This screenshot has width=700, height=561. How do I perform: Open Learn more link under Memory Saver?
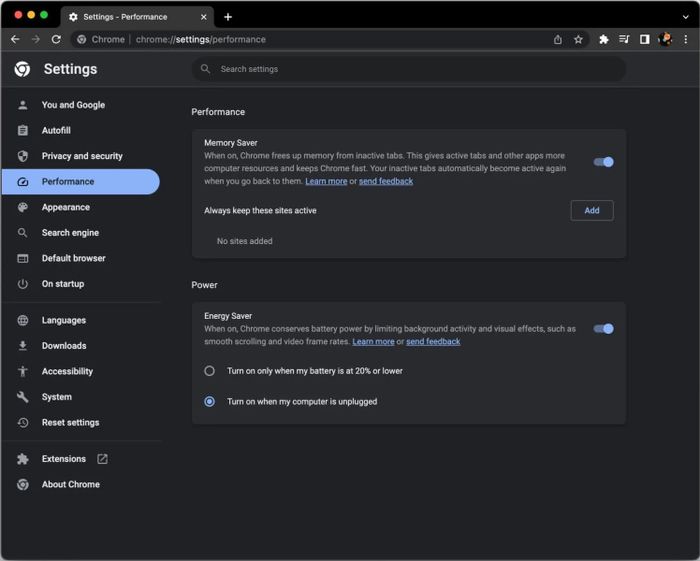tap(326, 181)
